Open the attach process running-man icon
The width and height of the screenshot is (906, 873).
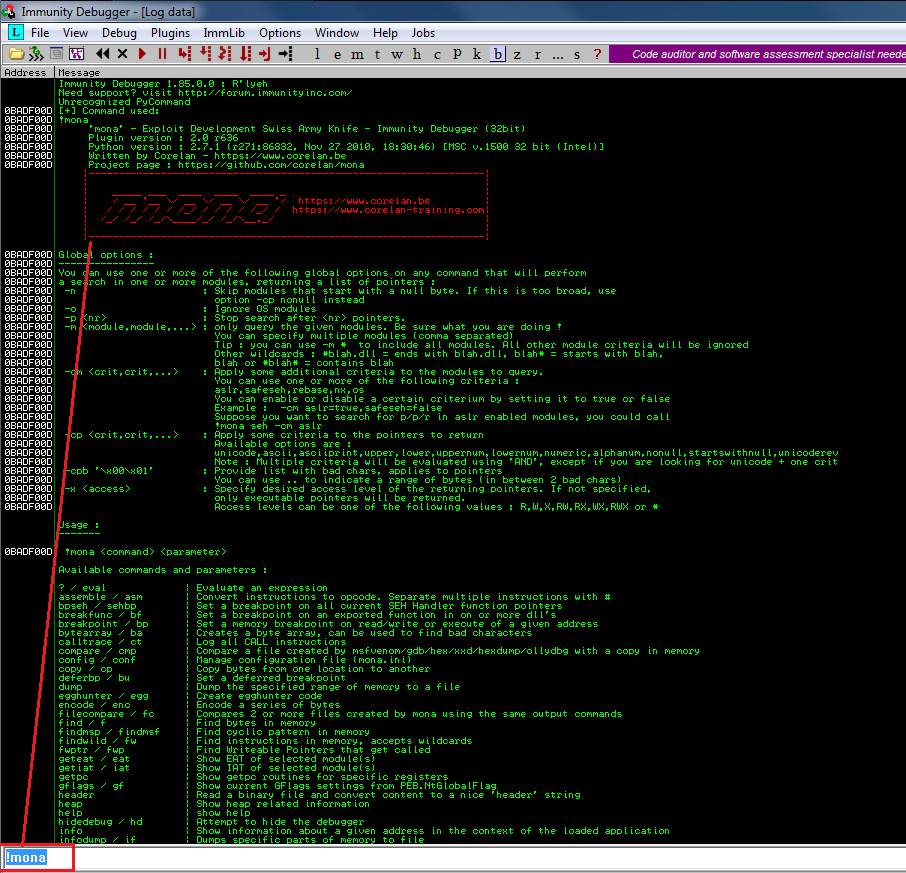(x=37, y=53)
